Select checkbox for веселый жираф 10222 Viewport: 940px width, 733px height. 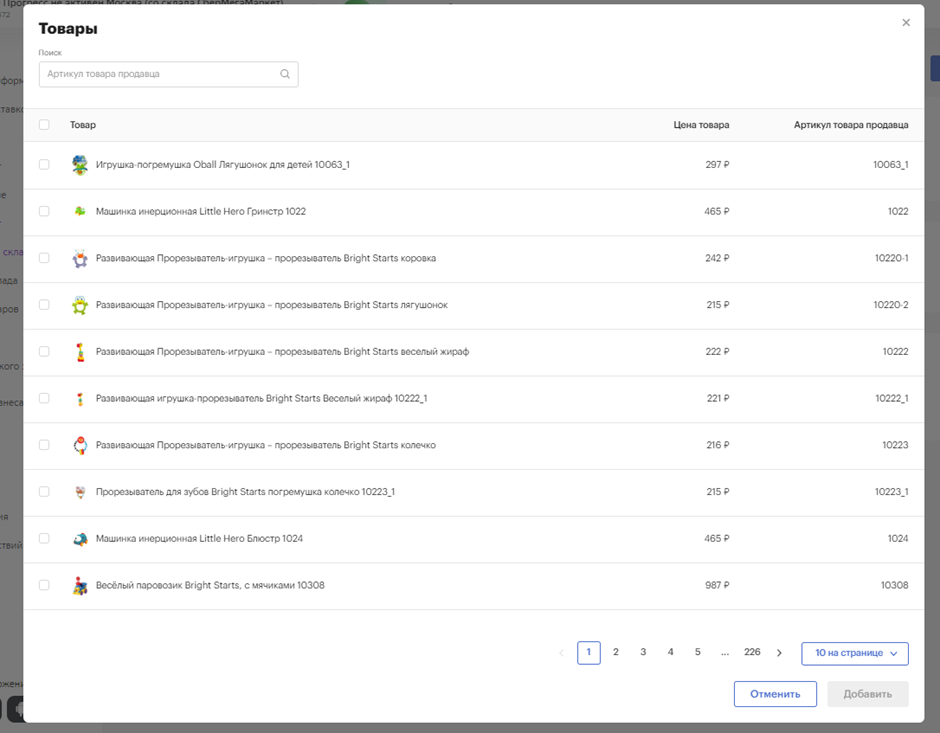point(44,351)
